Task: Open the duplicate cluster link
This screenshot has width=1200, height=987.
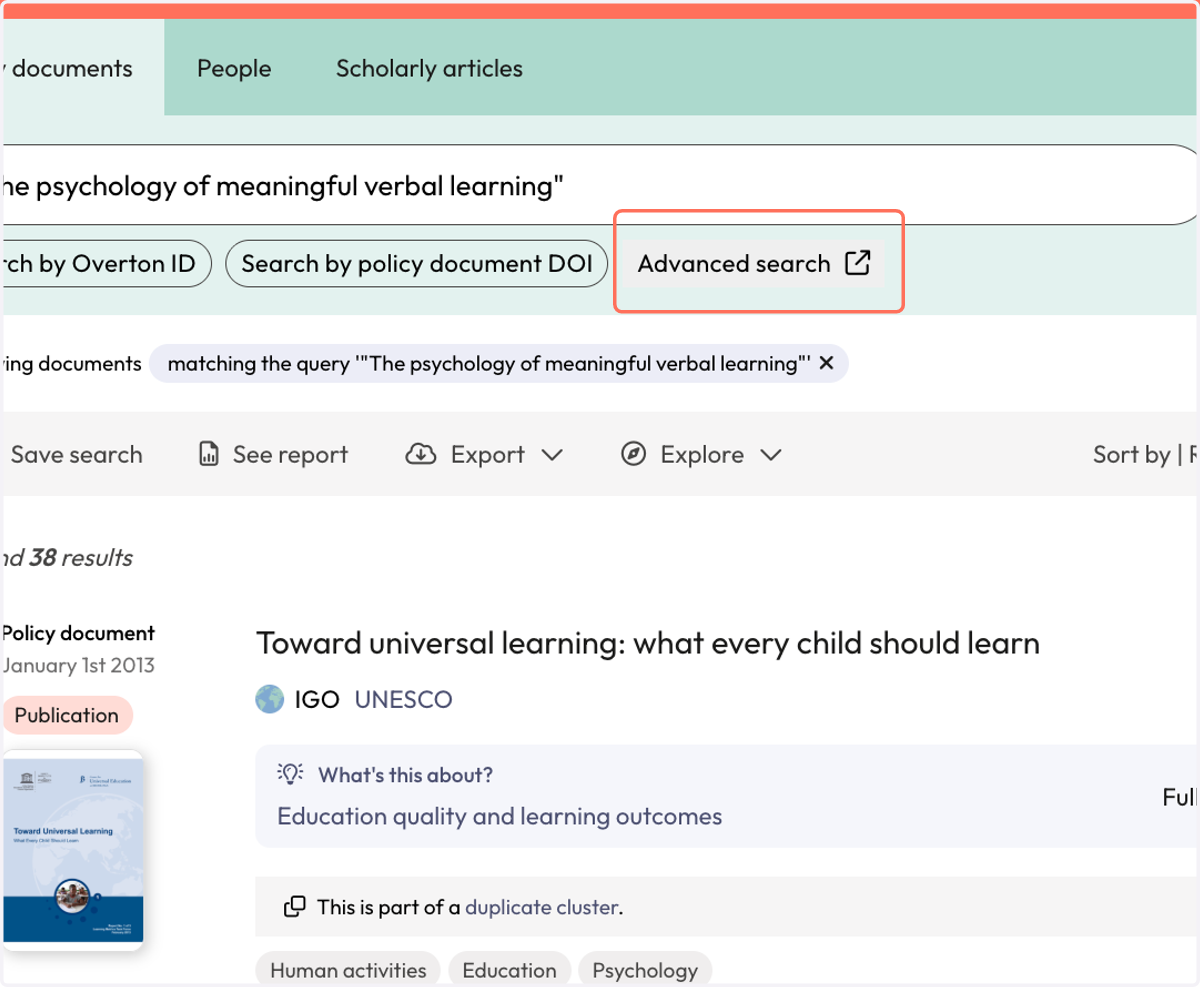Action: click(x=542, y=908)
